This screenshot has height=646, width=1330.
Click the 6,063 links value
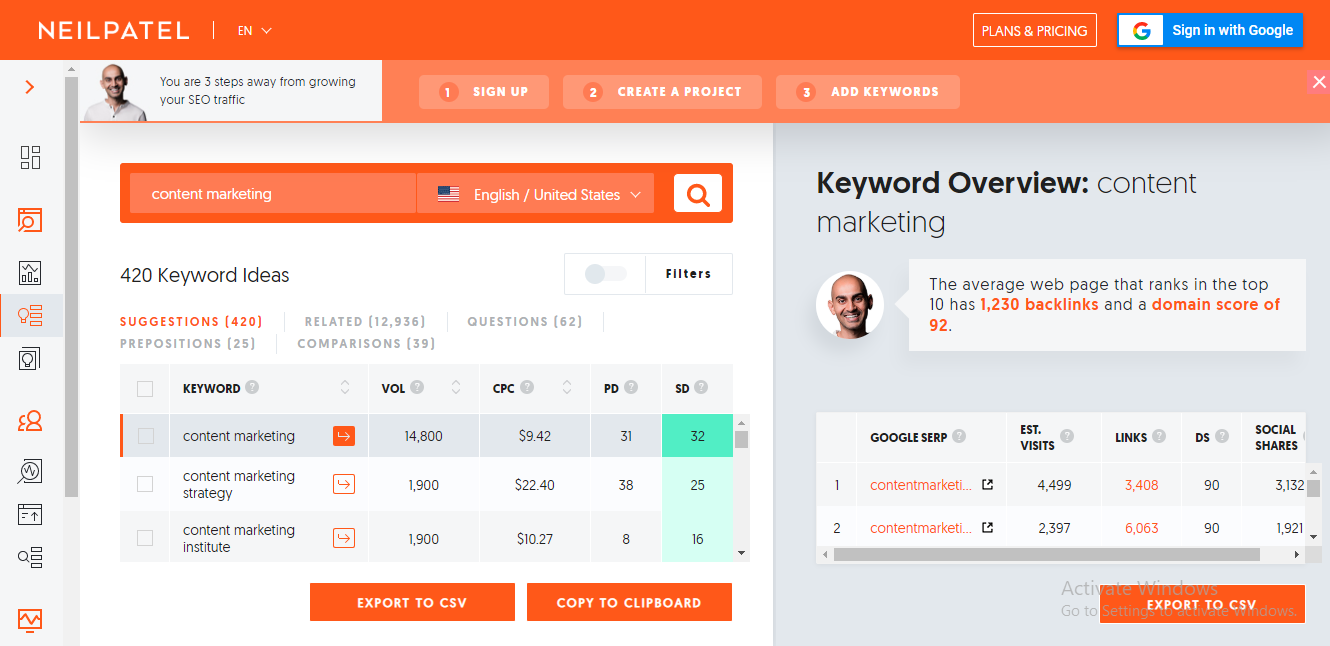[1141, 527]
